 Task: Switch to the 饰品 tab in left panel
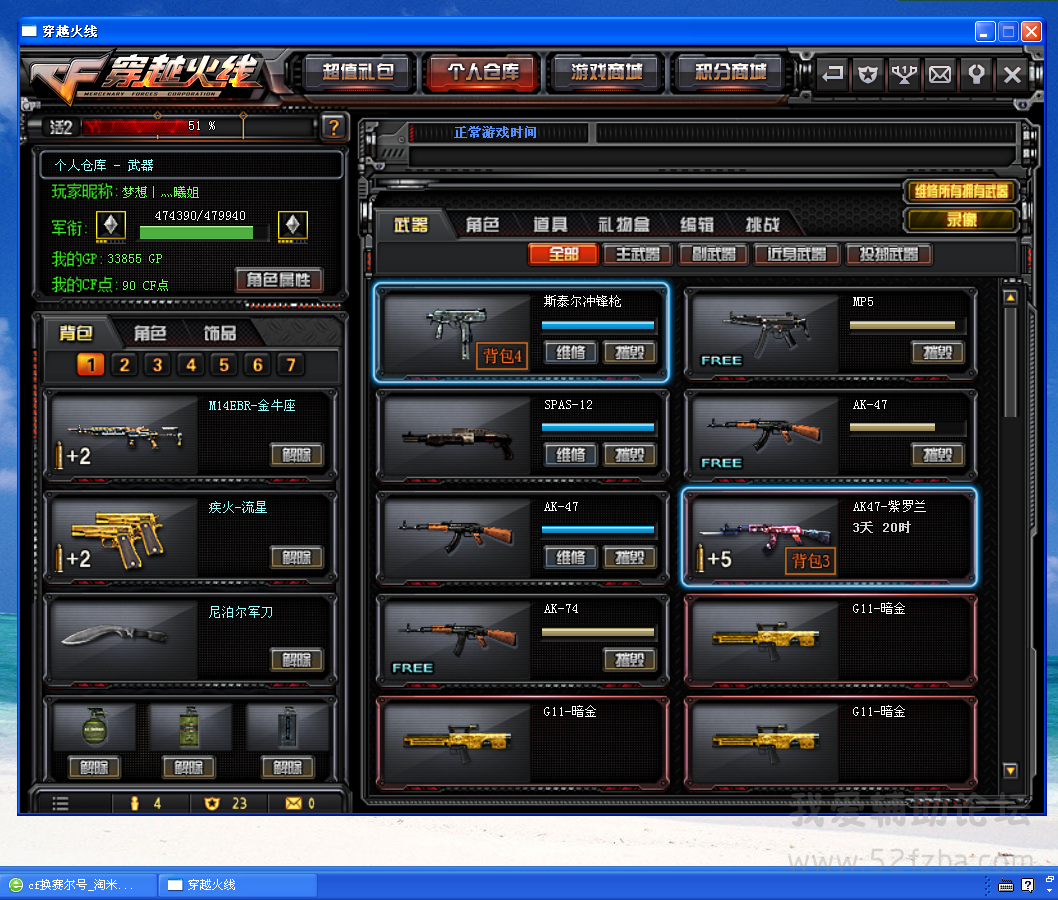pyautogui.click(x=220, y=333)
